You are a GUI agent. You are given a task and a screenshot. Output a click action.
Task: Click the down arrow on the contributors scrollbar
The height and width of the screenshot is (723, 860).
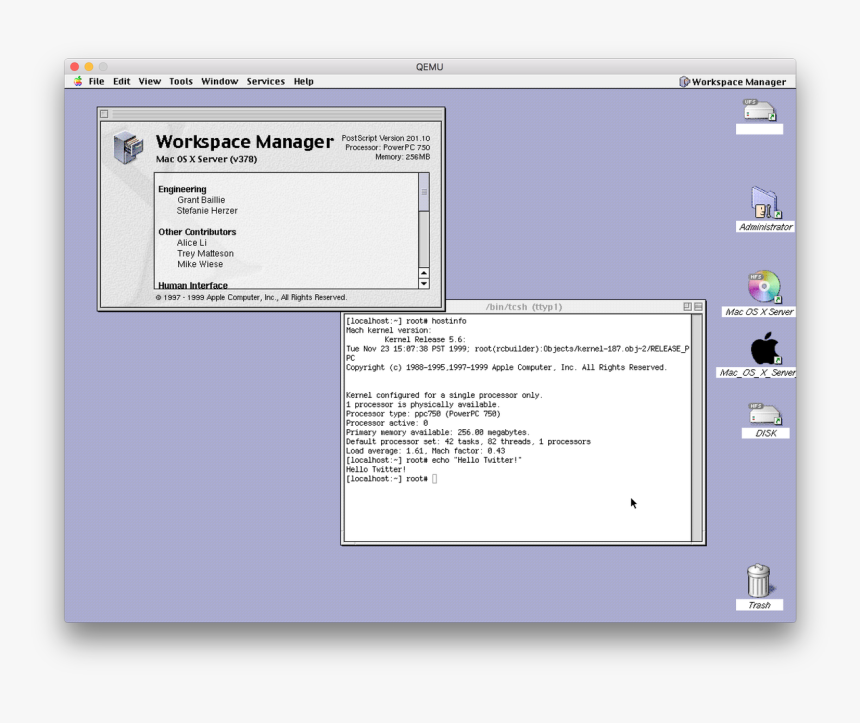423,283
